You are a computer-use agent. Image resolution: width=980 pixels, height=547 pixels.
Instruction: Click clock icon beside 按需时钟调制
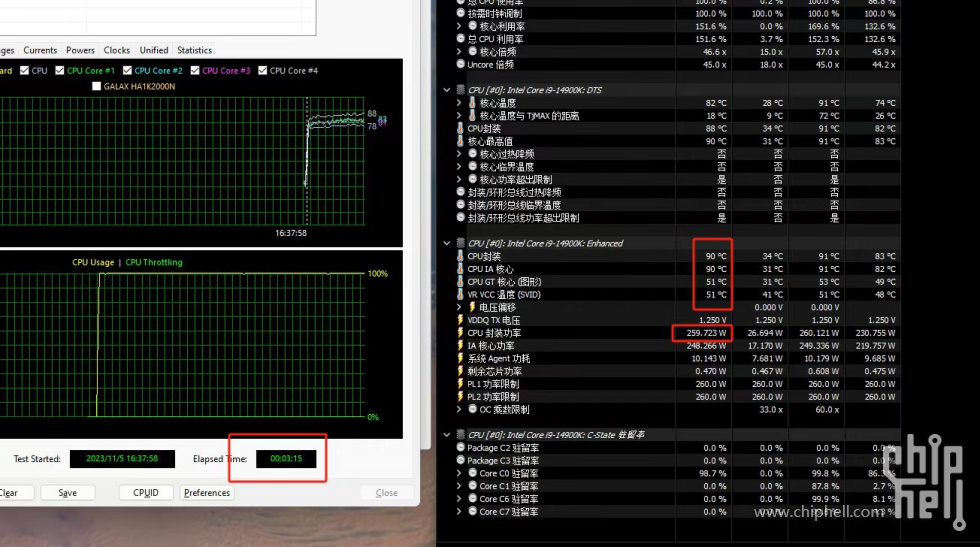click(461, 13)
